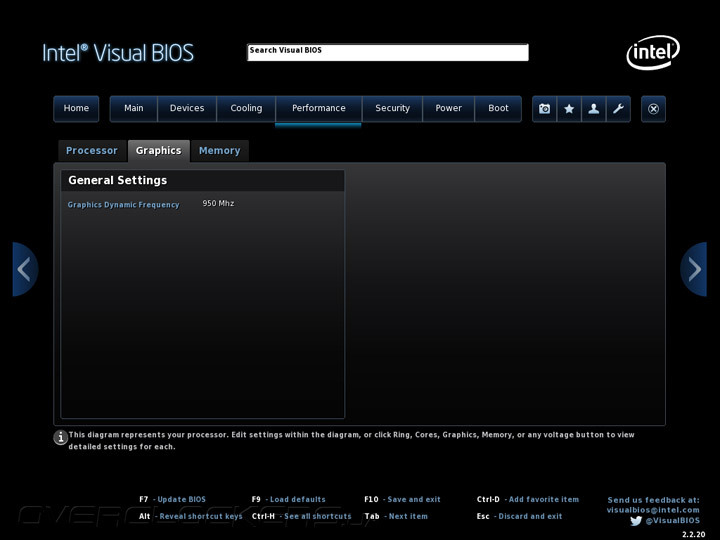Viewport: 720px width, 540px height.
Task: Click See all shortcuts link
Action: point(318,517)
